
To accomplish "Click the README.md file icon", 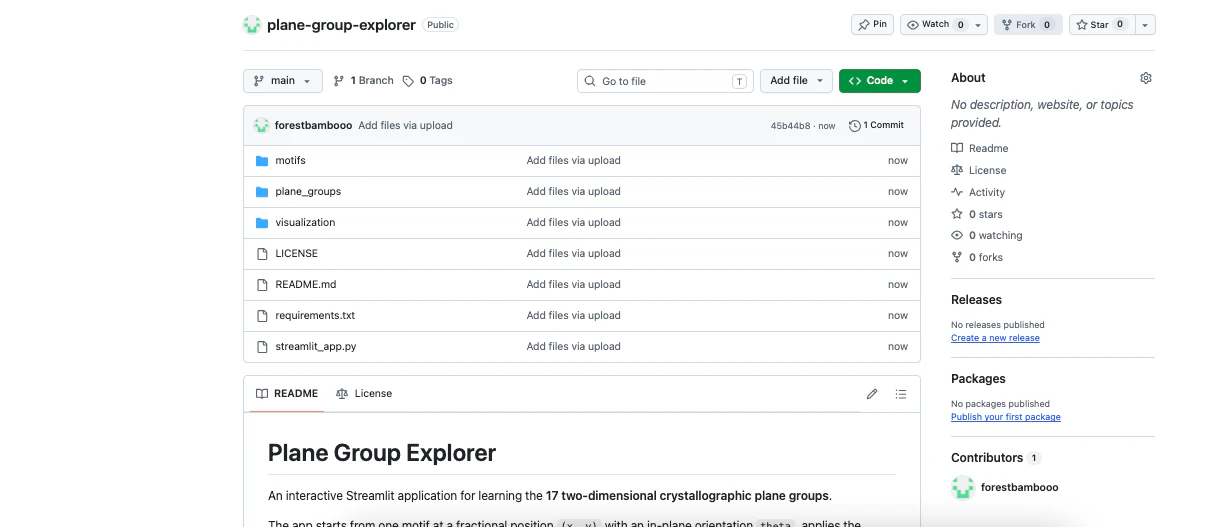I will pos(262,285).
